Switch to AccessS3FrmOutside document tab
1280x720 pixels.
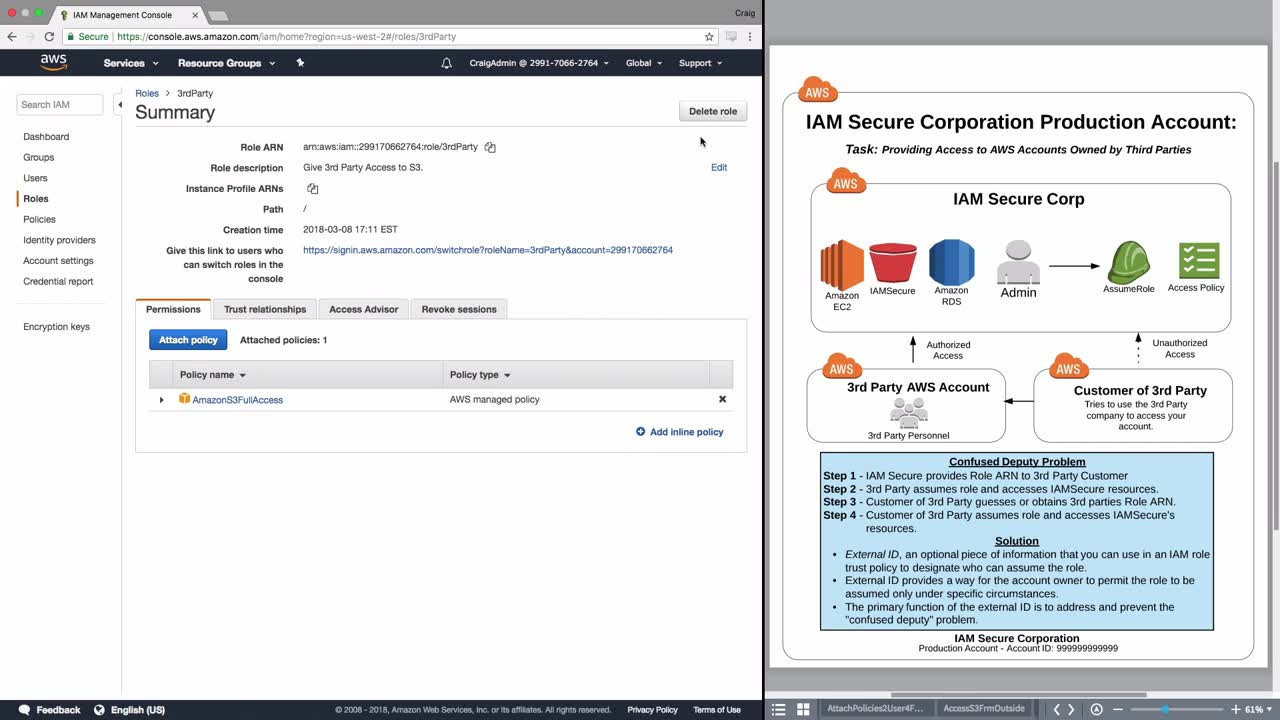tap(984, 709)
